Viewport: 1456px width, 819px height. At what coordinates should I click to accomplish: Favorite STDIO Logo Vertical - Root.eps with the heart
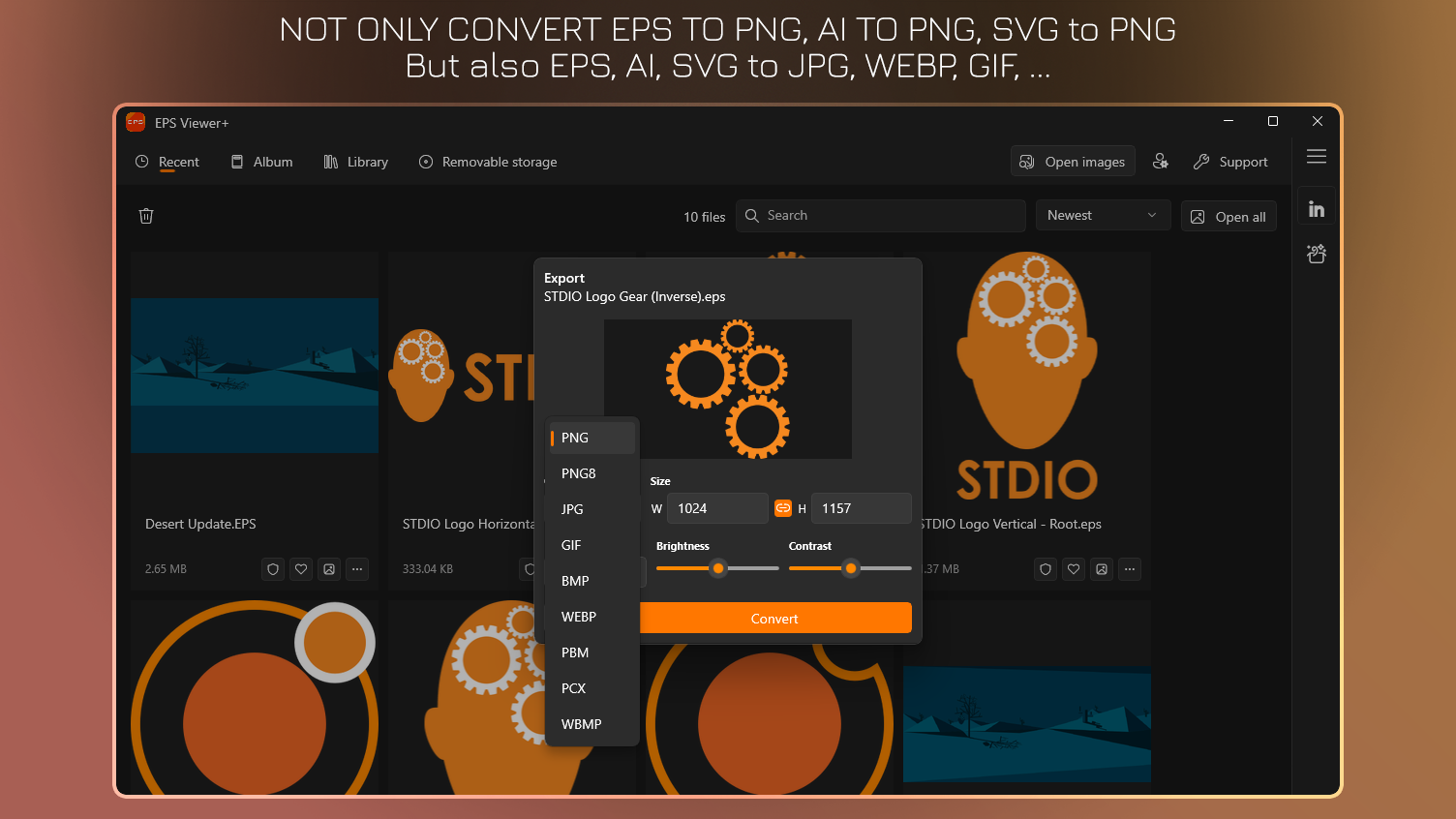point(1074,569)
